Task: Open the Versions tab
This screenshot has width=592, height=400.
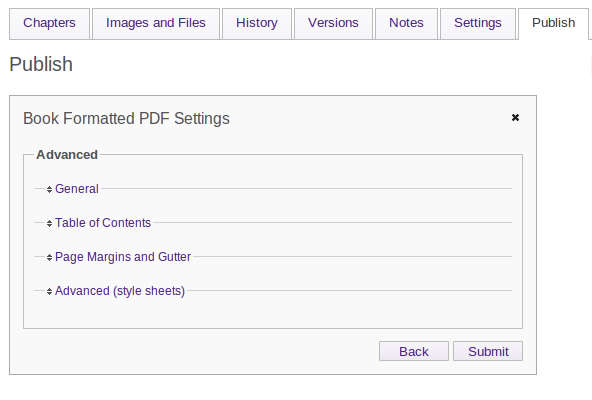Action: point(333,23)
